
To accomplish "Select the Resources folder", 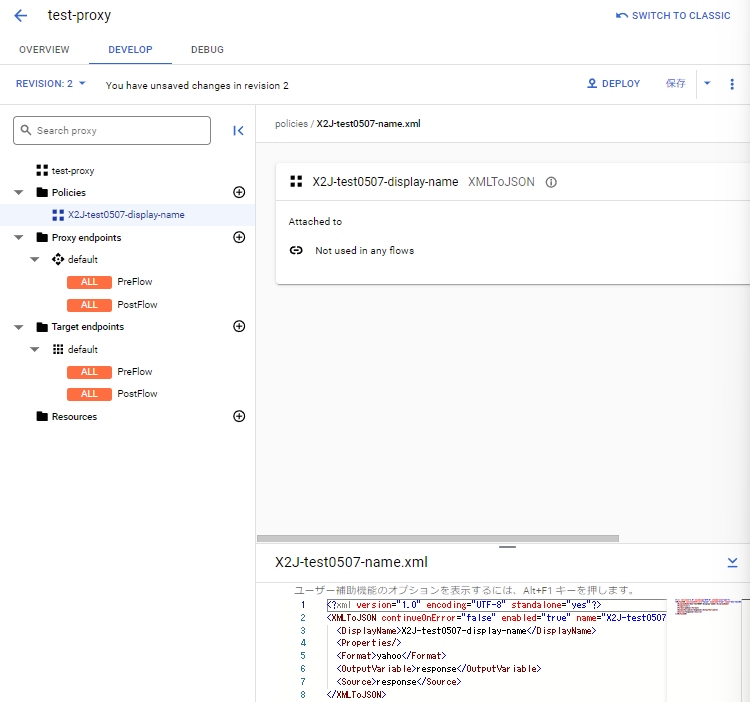I will 74,417.
